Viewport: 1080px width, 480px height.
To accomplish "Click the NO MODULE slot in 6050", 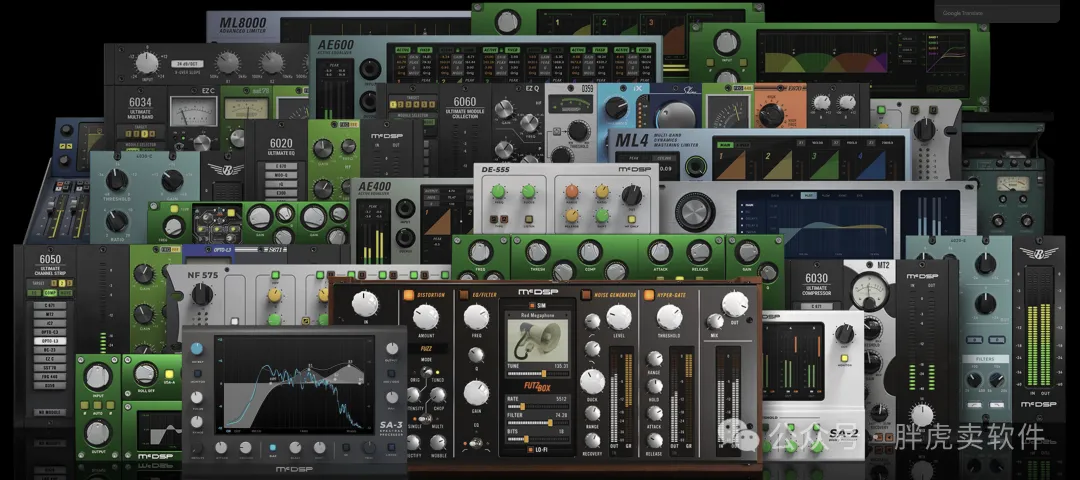I will point(50,413).
